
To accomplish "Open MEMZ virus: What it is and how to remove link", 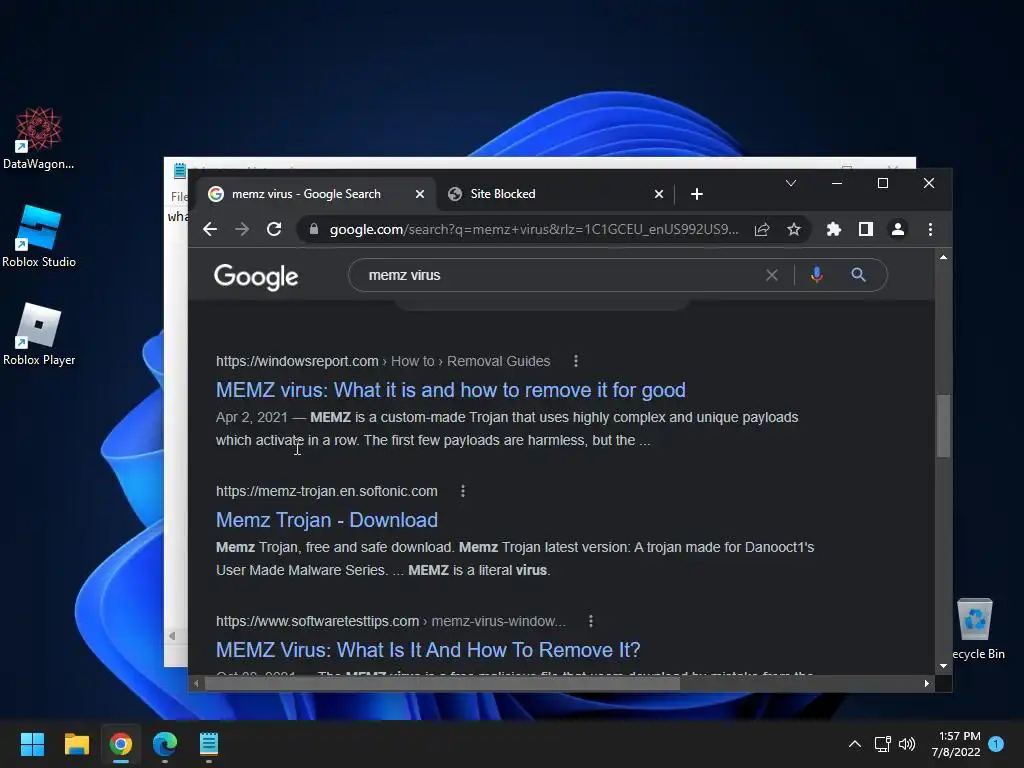I will pyautogui.click(x=451, y=390).
